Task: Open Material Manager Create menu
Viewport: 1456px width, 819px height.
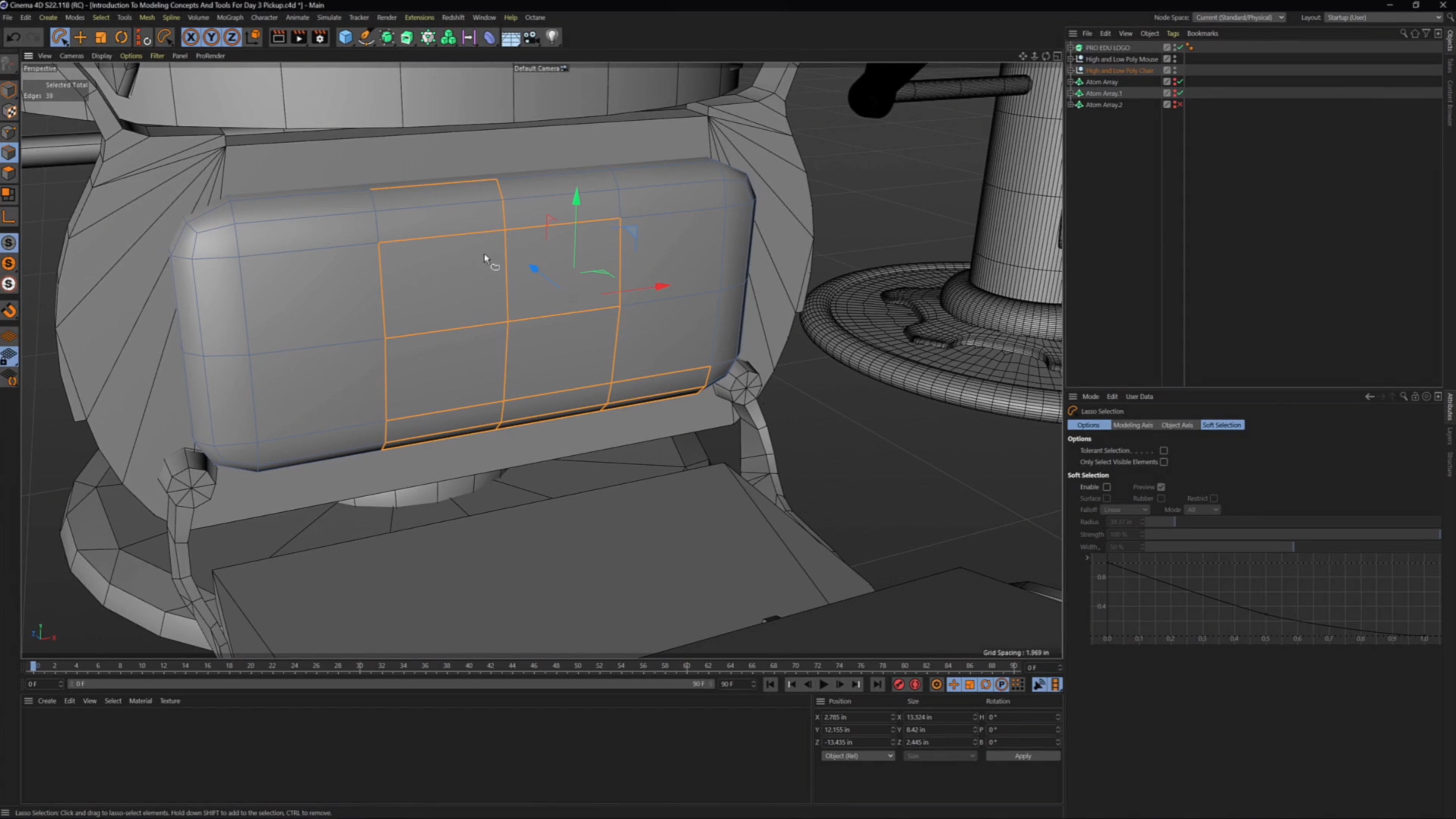Action: coord(47,701)
